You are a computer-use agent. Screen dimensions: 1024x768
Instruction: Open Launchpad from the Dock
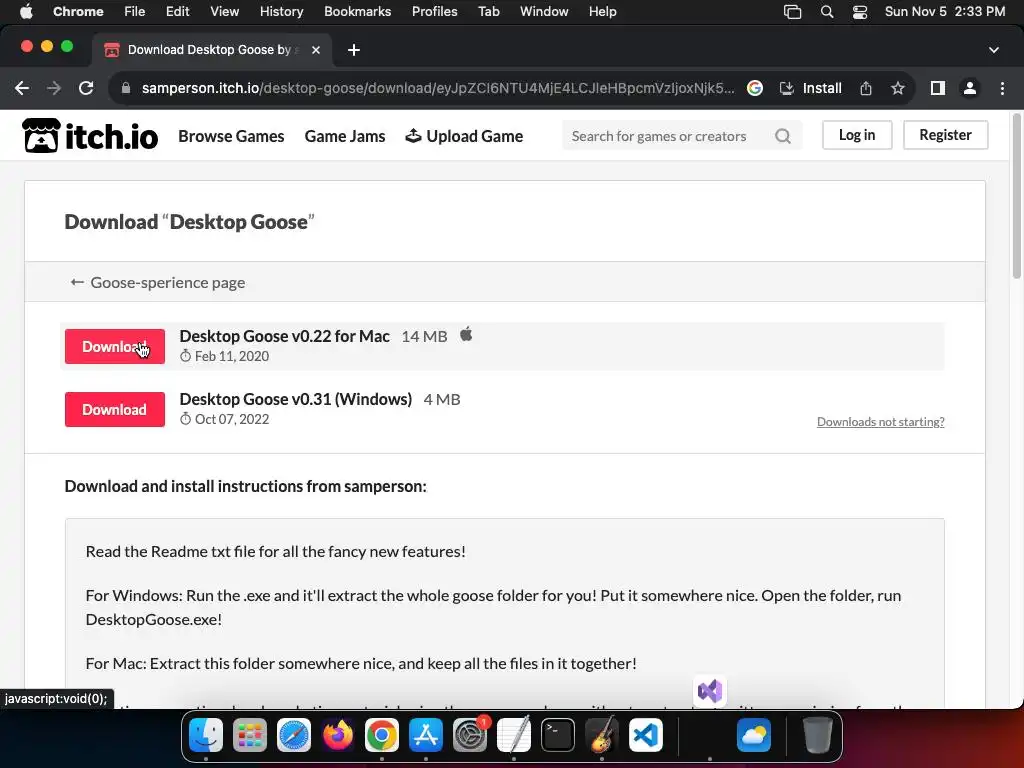click(x=249, y=735)
